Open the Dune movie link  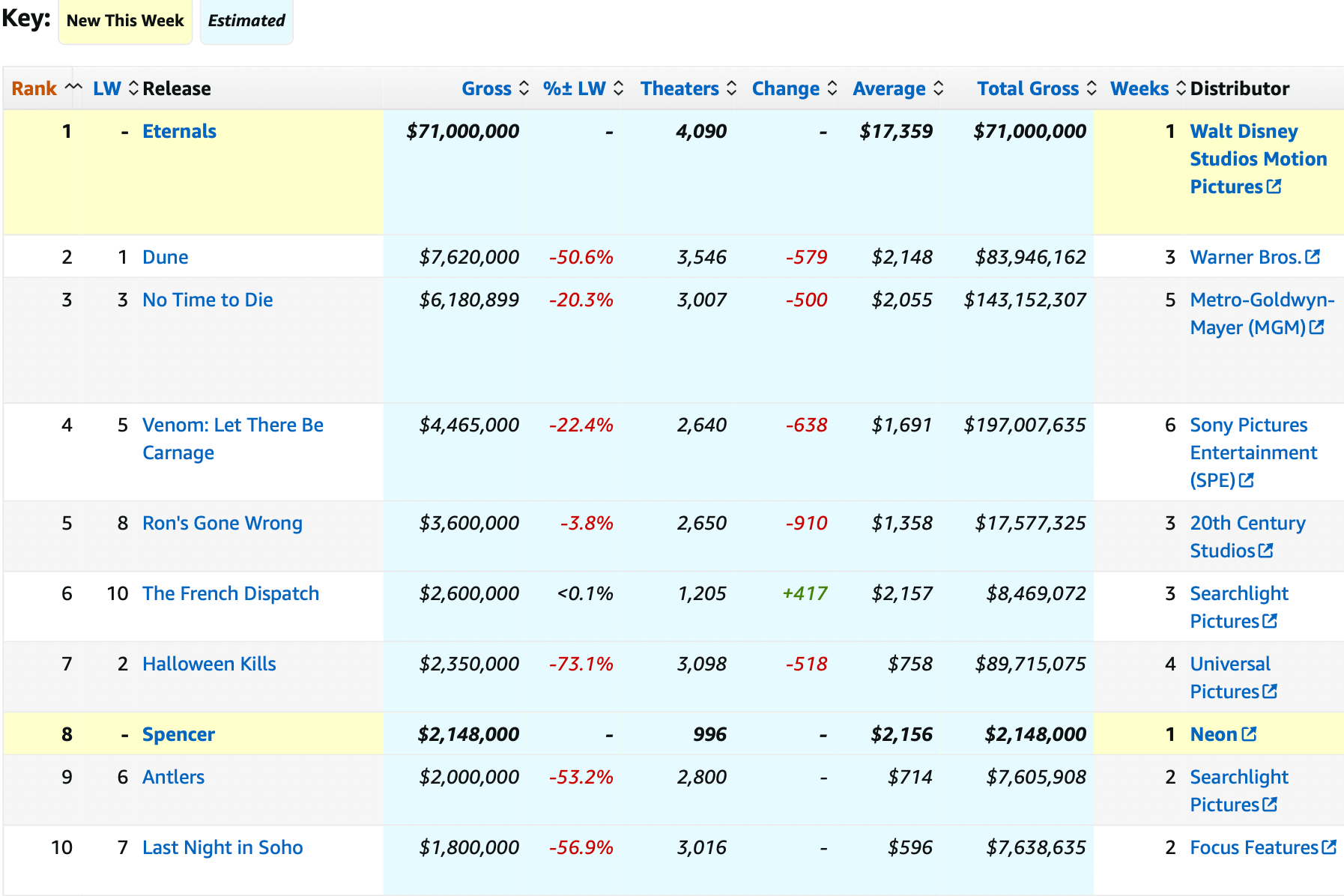tap(165, 257)
